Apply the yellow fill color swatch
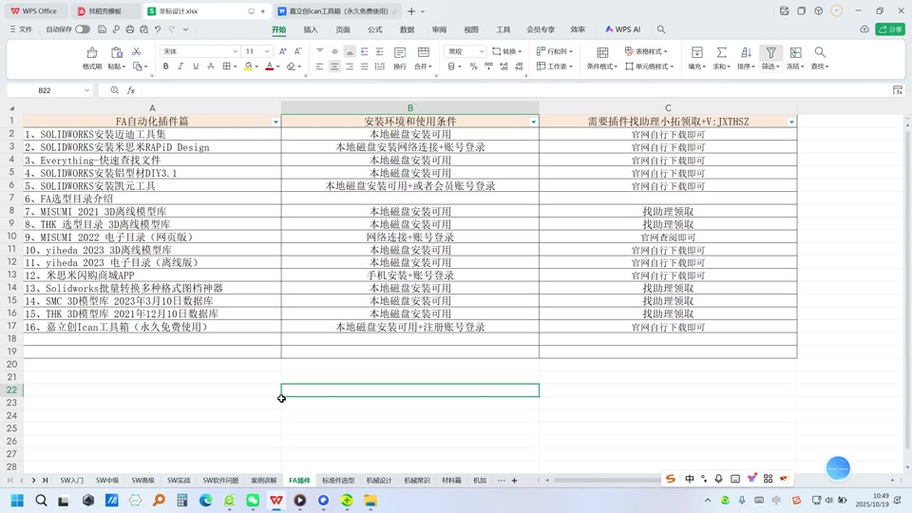 click(248, 67)
